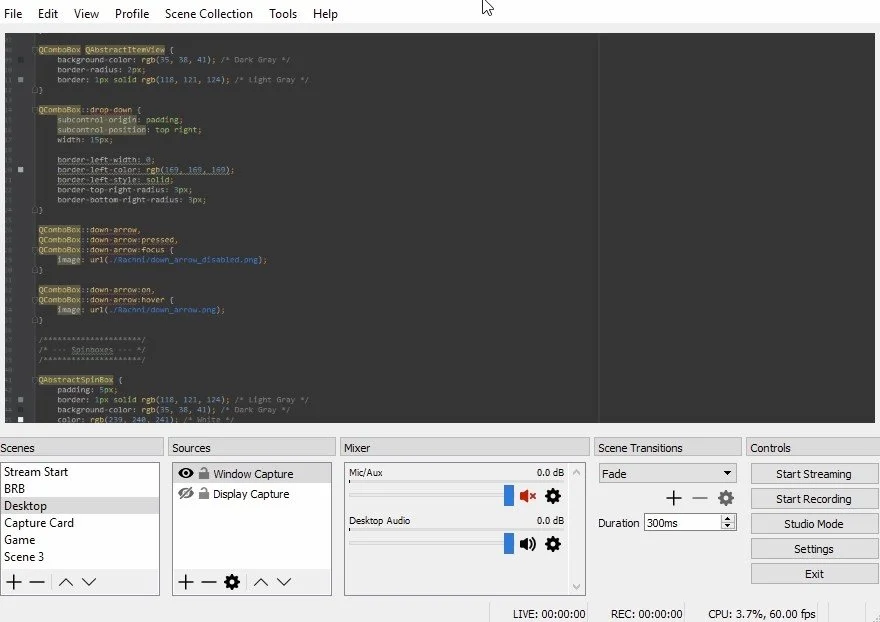Open transition properties gear icon
This screenshot has width=880, height=622.
pyautogui.click(x=726, y=498)
